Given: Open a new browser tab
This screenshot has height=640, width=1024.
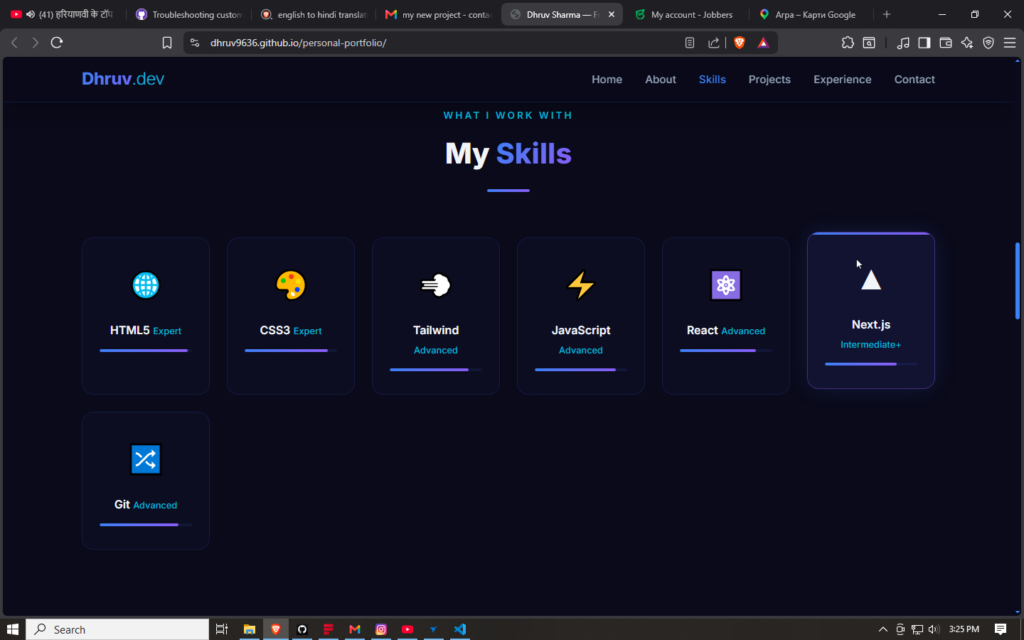Looking at the screenshot, I should [886, 14].
